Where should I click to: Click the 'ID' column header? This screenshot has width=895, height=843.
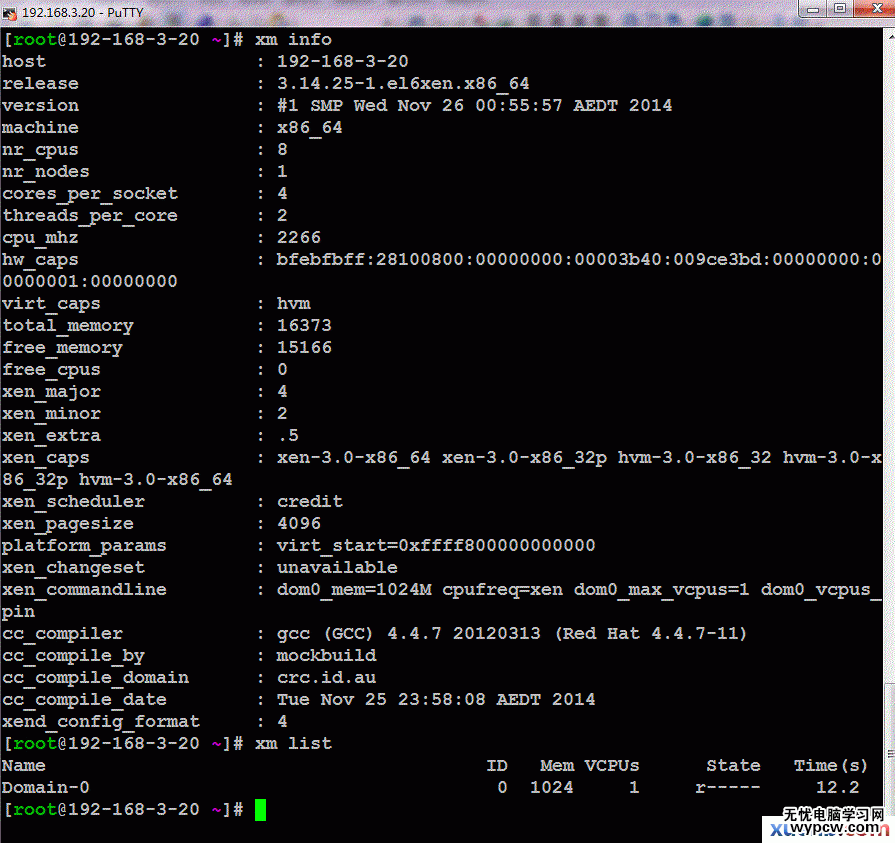click(497, 765)
